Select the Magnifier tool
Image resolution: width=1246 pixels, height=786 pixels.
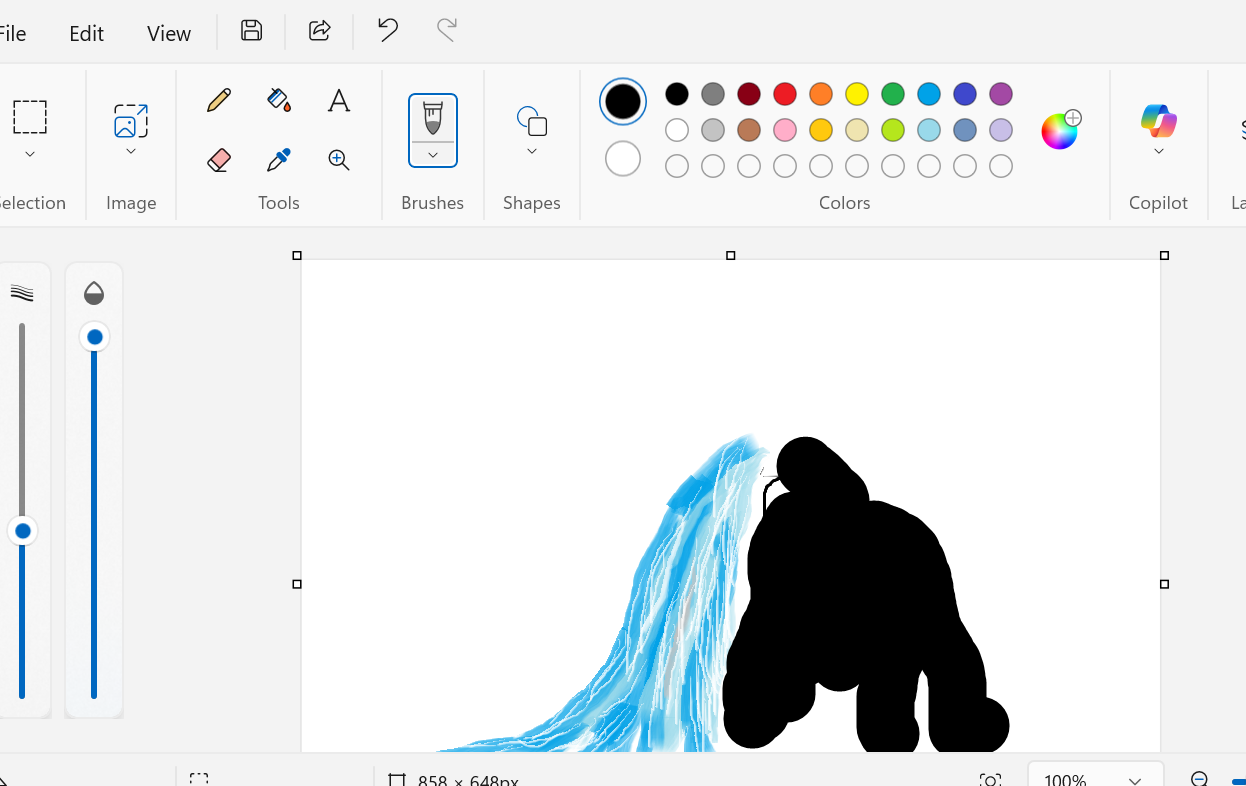coord(339,159)
